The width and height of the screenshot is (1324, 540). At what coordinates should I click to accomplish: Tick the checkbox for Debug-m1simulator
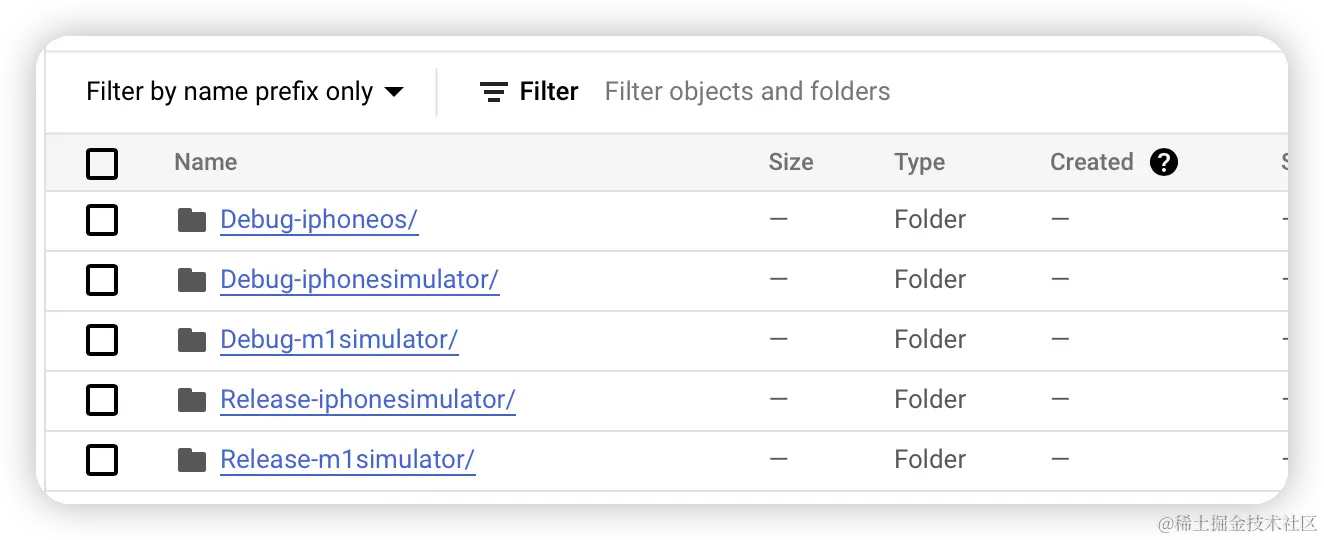(x=102, y=340)
